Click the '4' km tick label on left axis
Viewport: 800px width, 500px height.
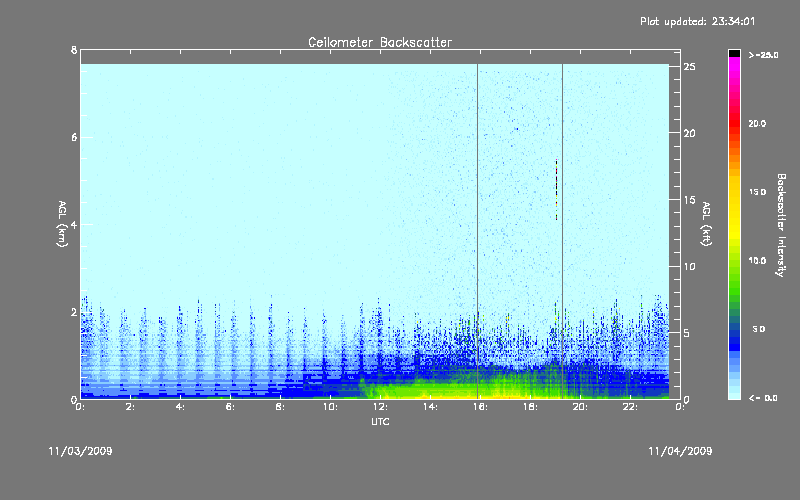(x=74, y=224)
